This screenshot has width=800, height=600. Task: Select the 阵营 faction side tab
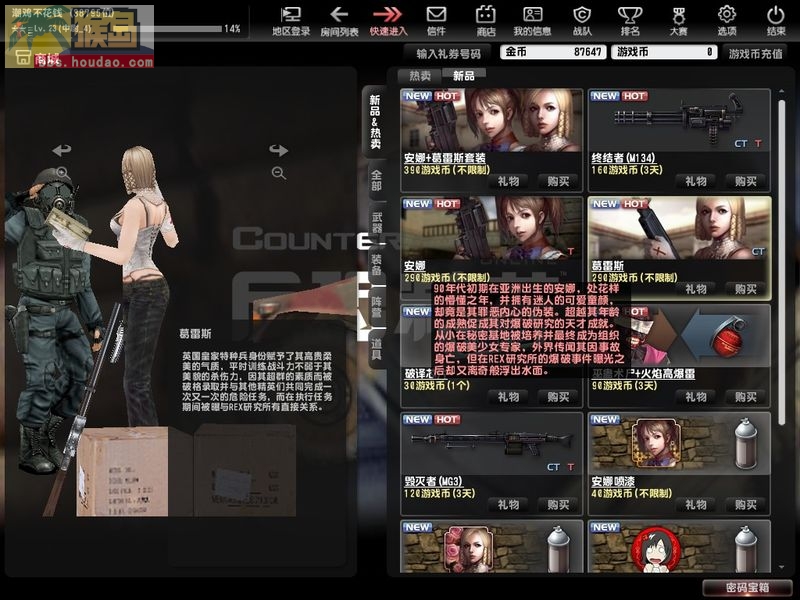click(377, 307)
